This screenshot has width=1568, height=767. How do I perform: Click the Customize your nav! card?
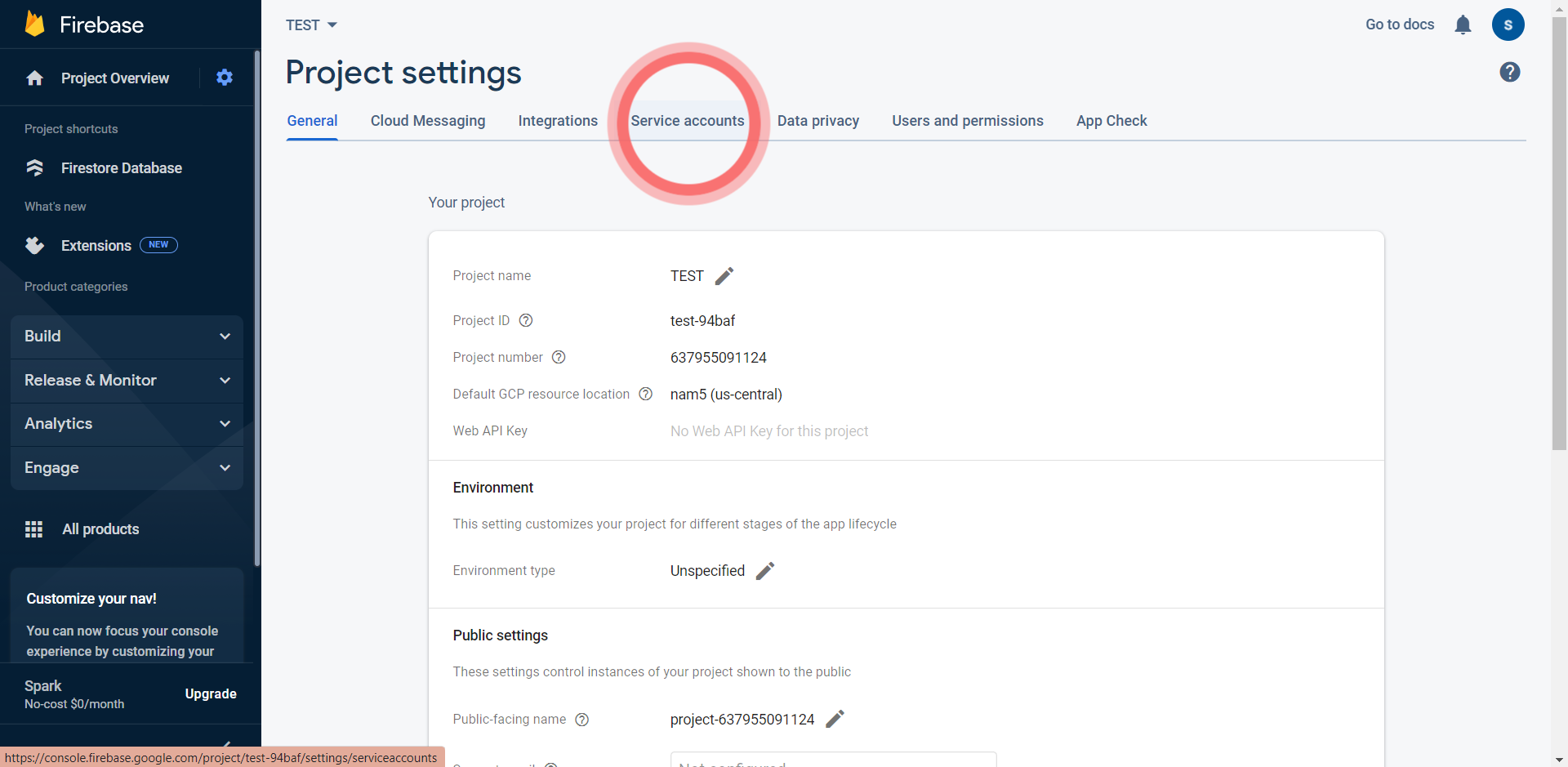point(127,615)
